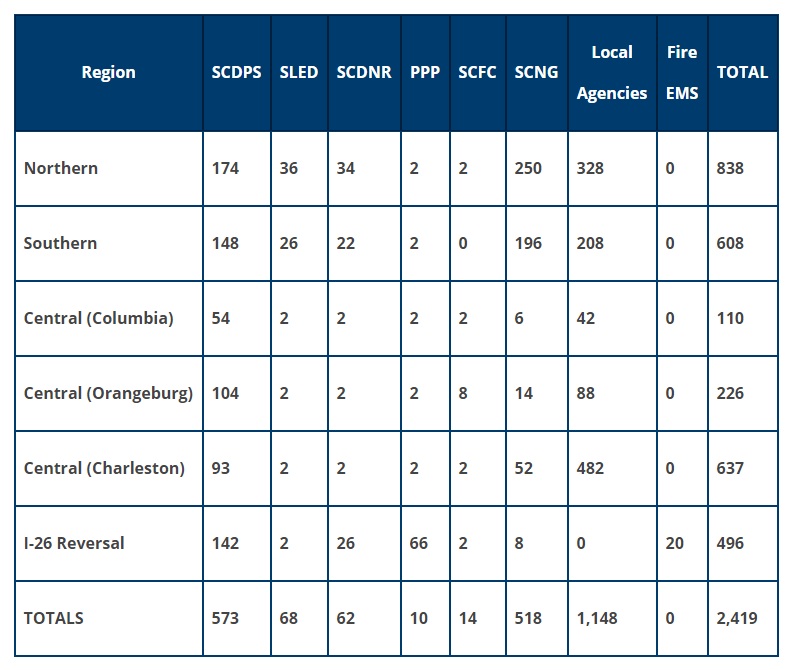Click Southern TOTAL value 608
794x670 pixels.
coord(730,243)
